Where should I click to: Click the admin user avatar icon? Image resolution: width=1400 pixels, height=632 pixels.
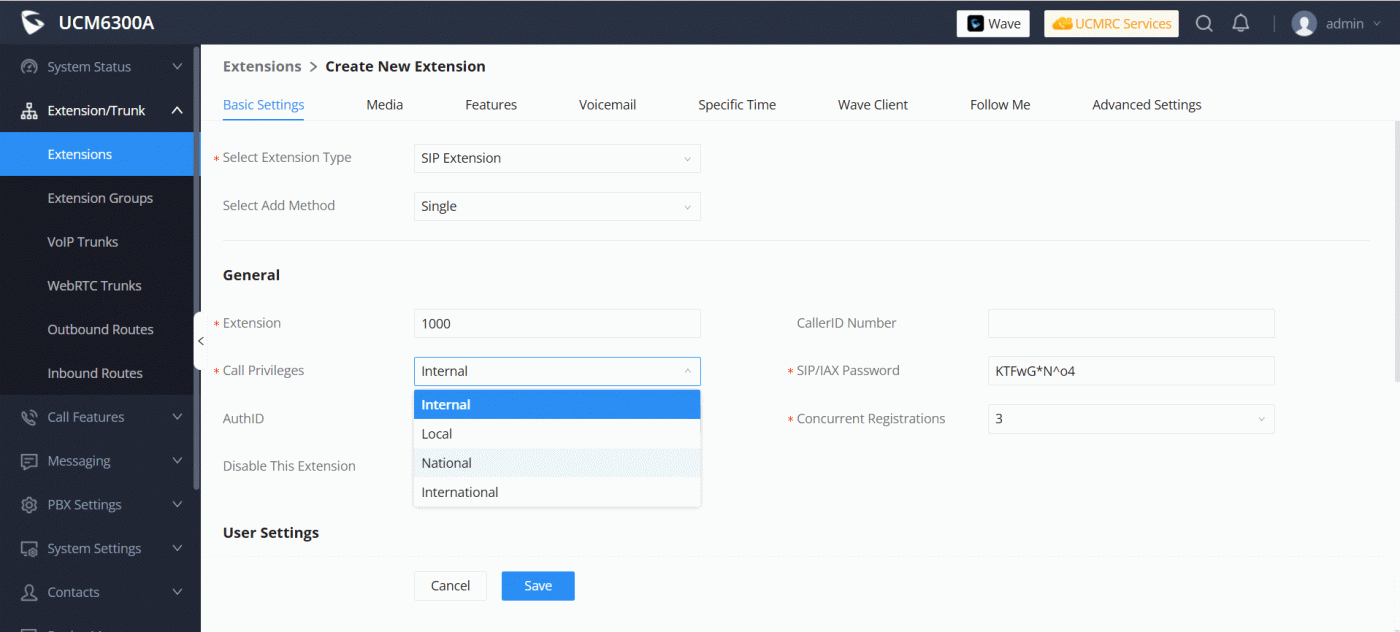[1304, 24]
